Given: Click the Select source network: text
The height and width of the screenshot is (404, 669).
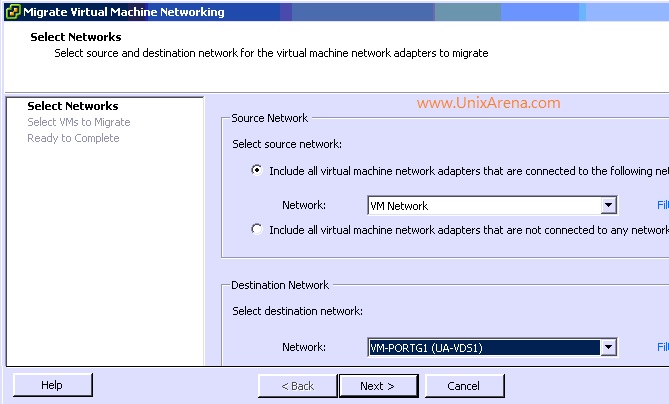Looking at the screenshot, I should [x=287, y=144].
